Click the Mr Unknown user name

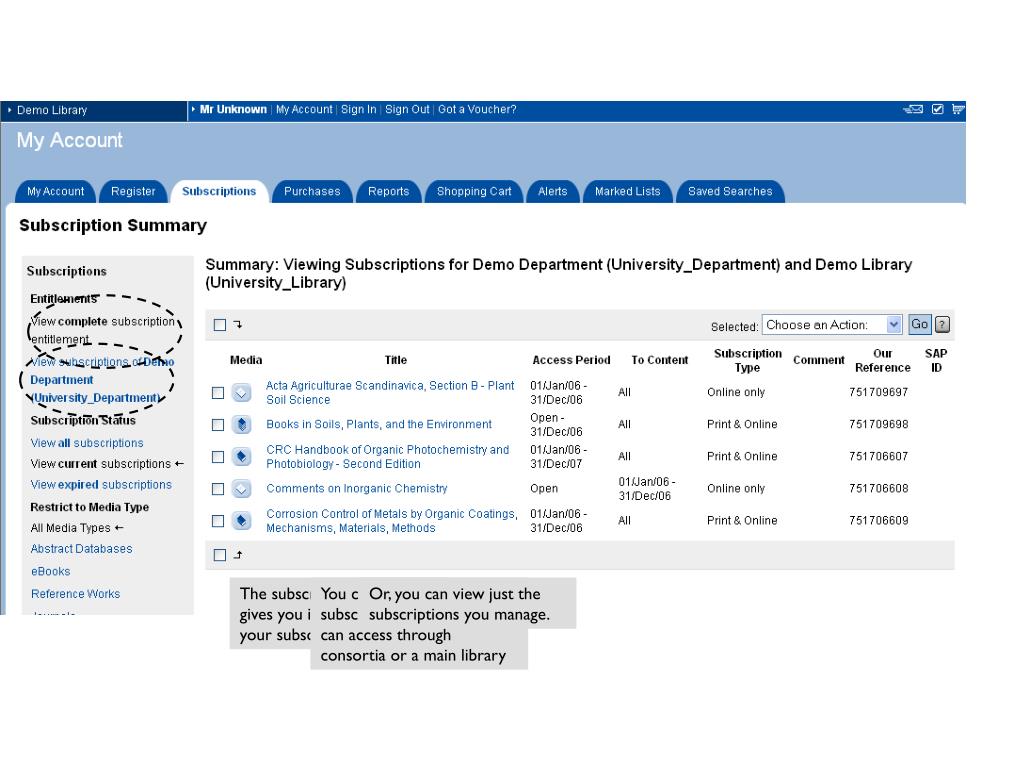click(233, 110)
